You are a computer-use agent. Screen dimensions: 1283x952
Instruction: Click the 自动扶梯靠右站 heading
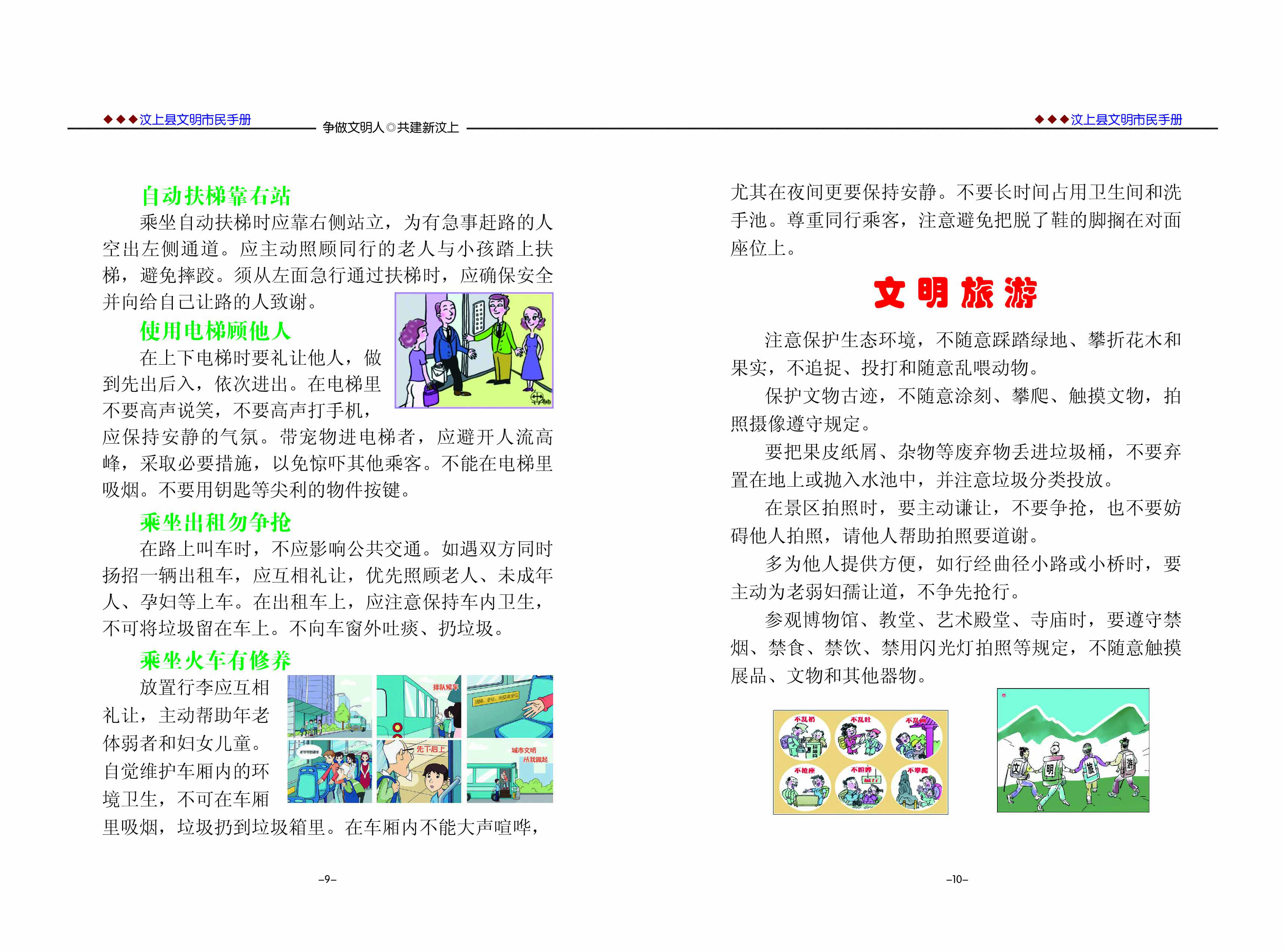pyautogui.click(x=215, y=196)
